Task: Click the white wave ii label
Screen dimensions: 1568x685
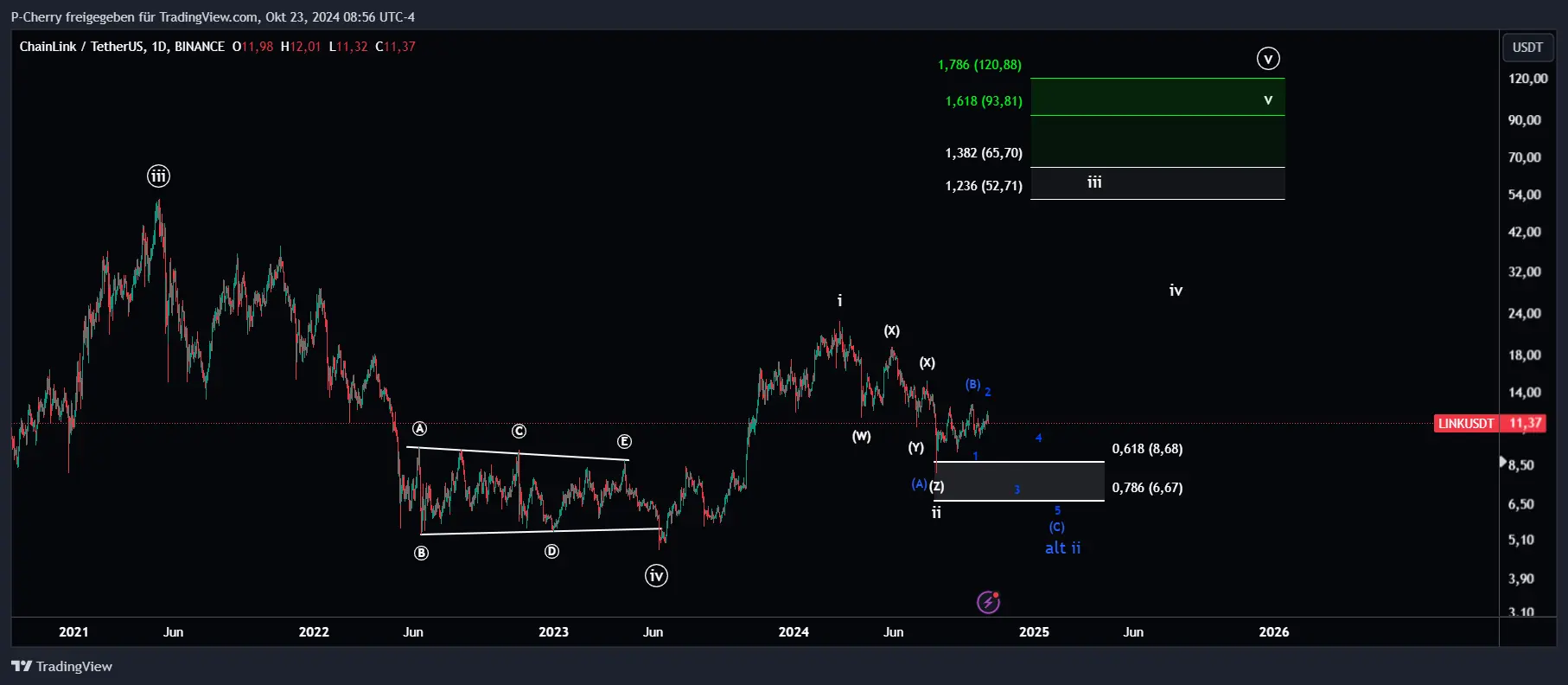Action: point(936,513)
